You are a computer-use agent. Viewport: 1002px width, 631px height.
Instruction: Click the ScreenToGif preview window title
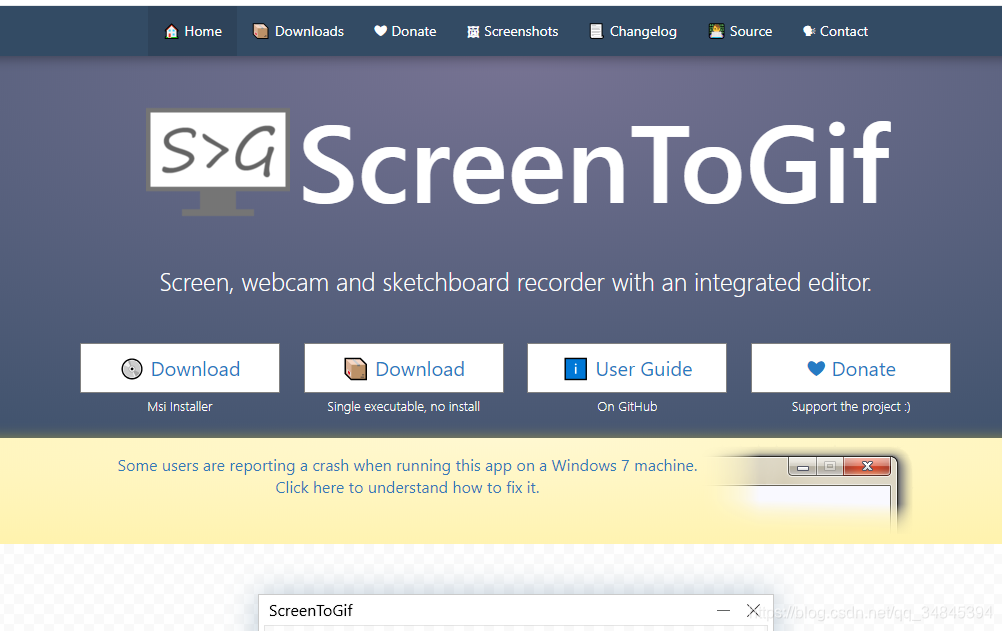point(311,611)
